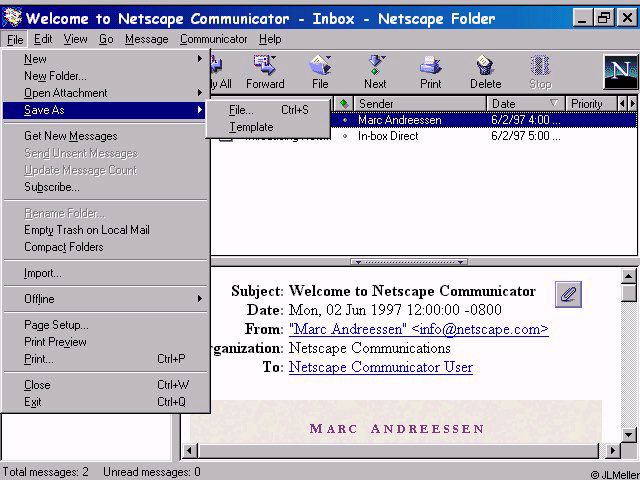The height and width of the screenshot is (480, 640).
Task: Click the Netscape N logo
Action: click(620, 73)
